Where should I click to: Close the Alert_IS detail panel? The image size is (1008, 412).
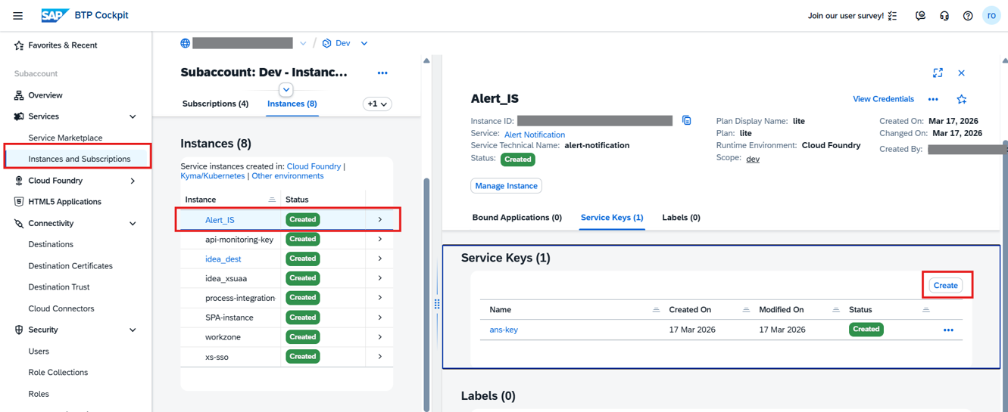[962, 73]
